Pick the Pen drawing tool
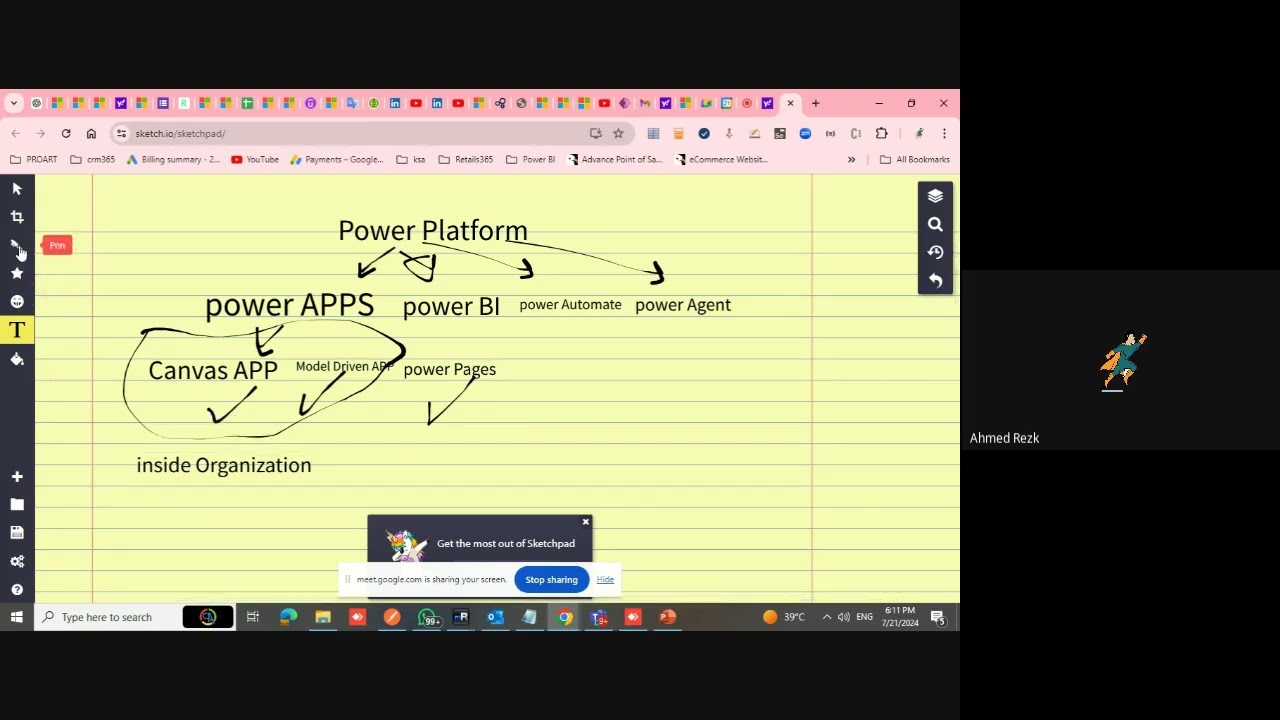1280x720 pixels. point(17,245)
